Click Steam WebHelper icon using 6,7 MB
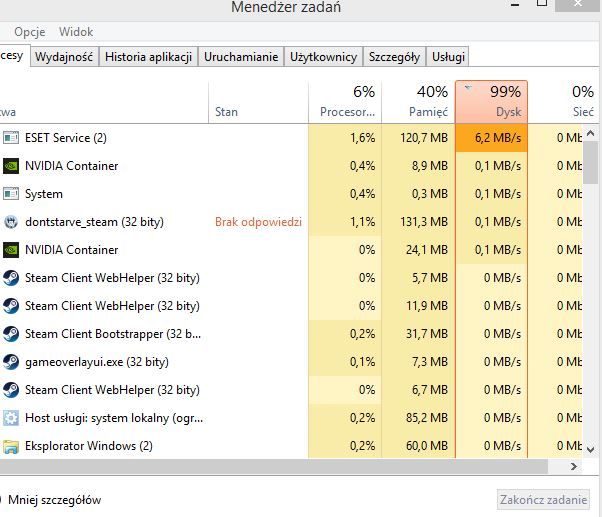602x517 pixels. point(11,390)
